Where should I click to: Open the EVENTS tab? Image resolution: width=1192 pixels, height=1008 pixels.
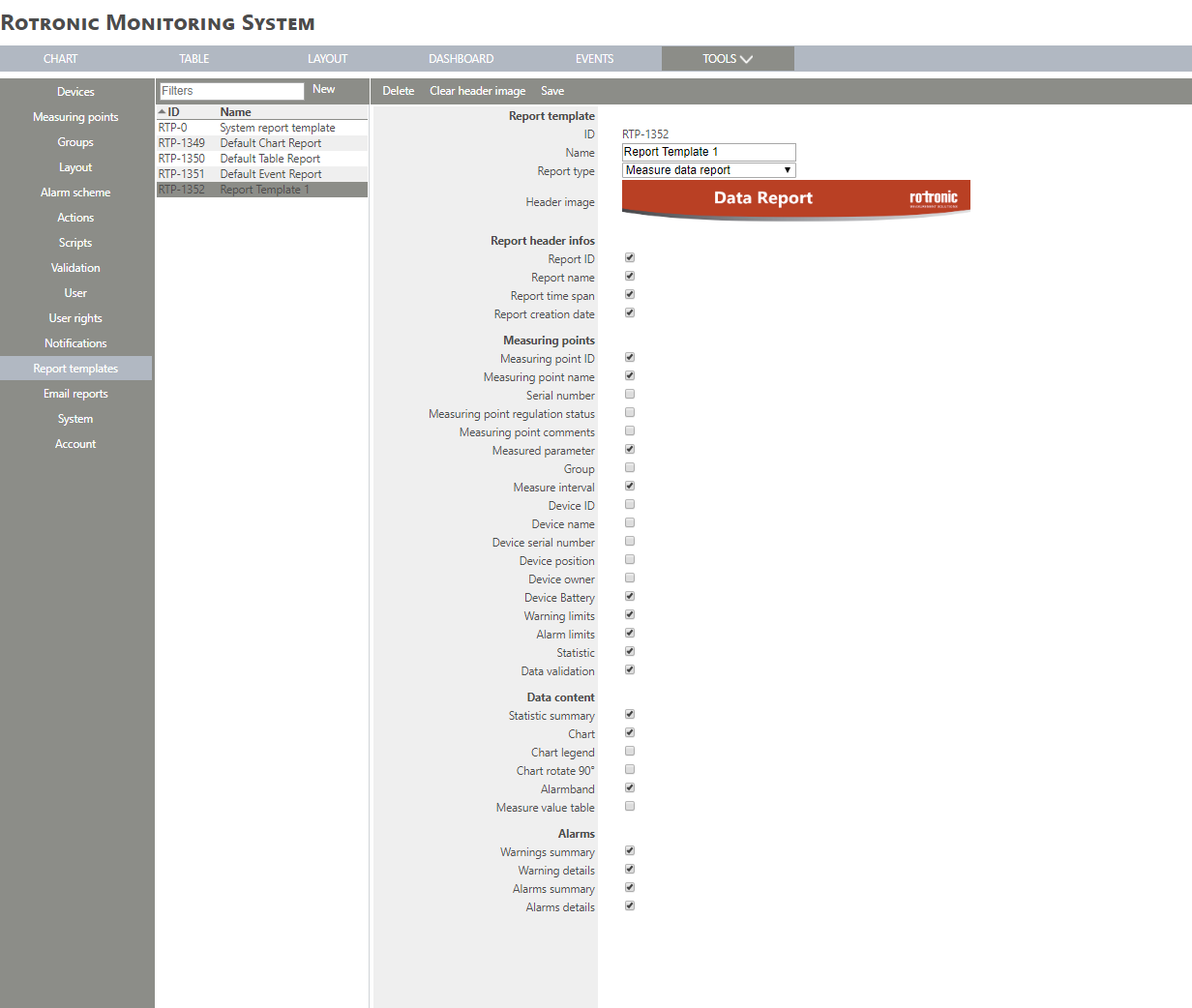click(x=594, y=59)
